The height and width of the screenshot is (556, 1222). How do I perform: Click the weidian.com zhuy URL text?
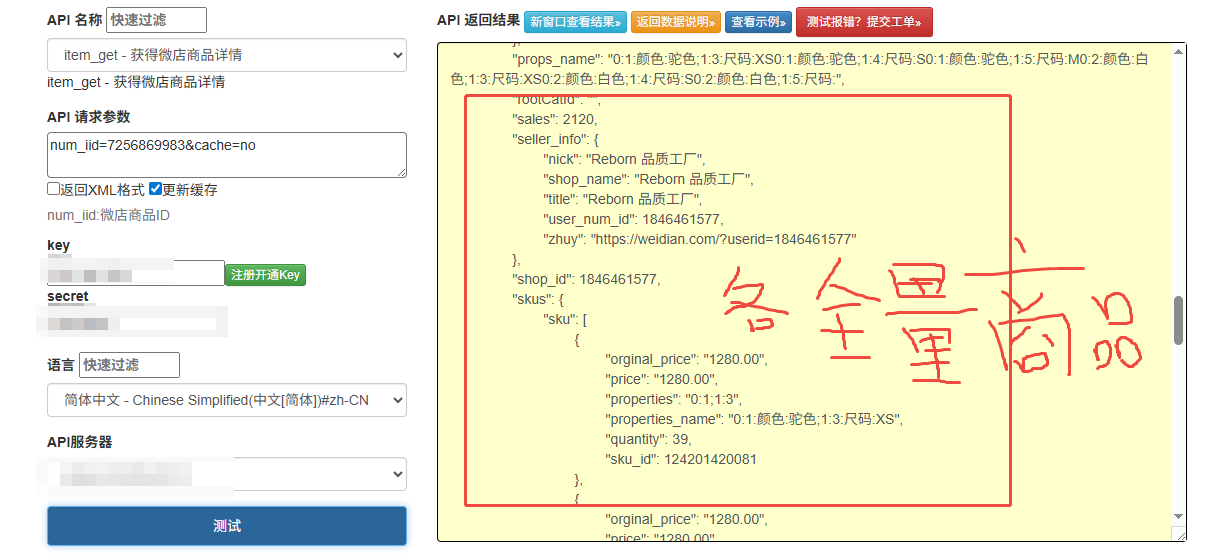[723, 240]
